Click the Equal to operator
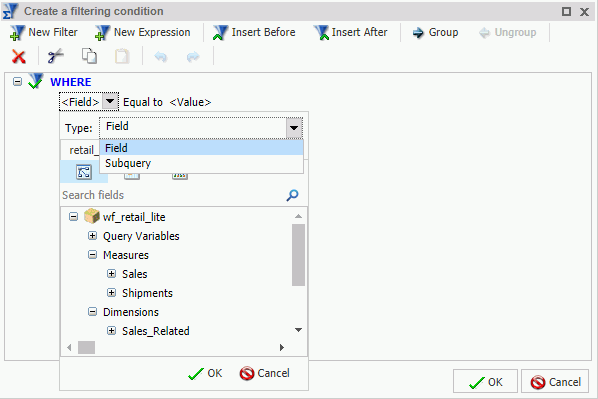Screen dimensions: 598x399 [x=143, y=102]
